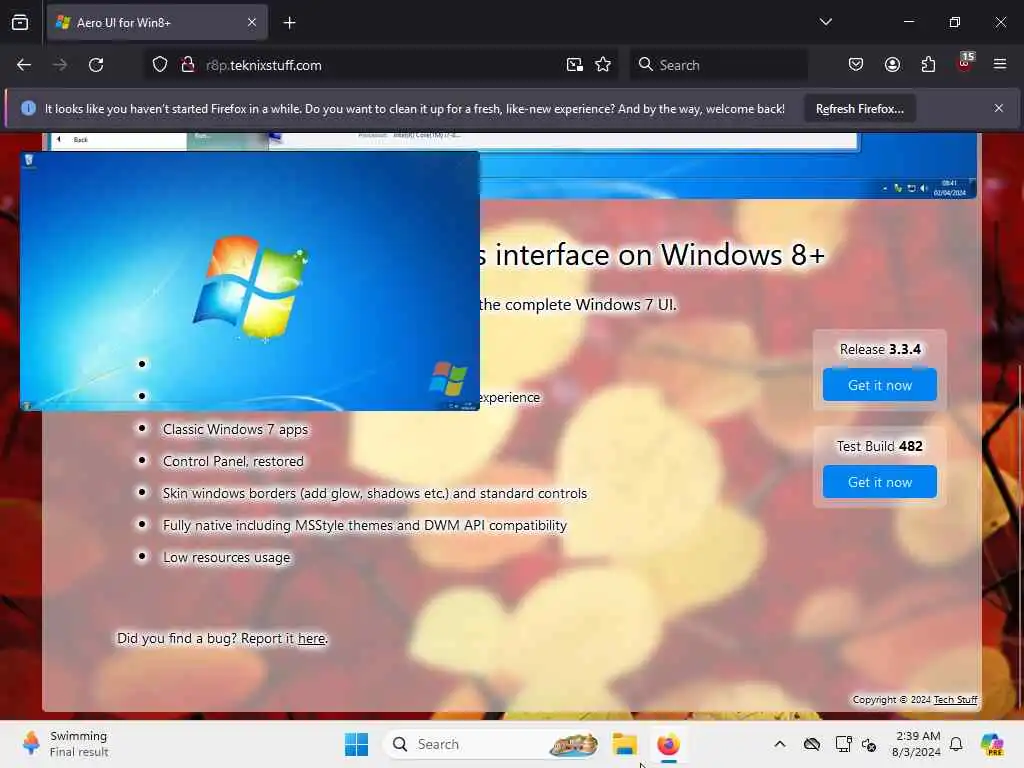Click the Firefox toolbar Search field

pos(718,65)
